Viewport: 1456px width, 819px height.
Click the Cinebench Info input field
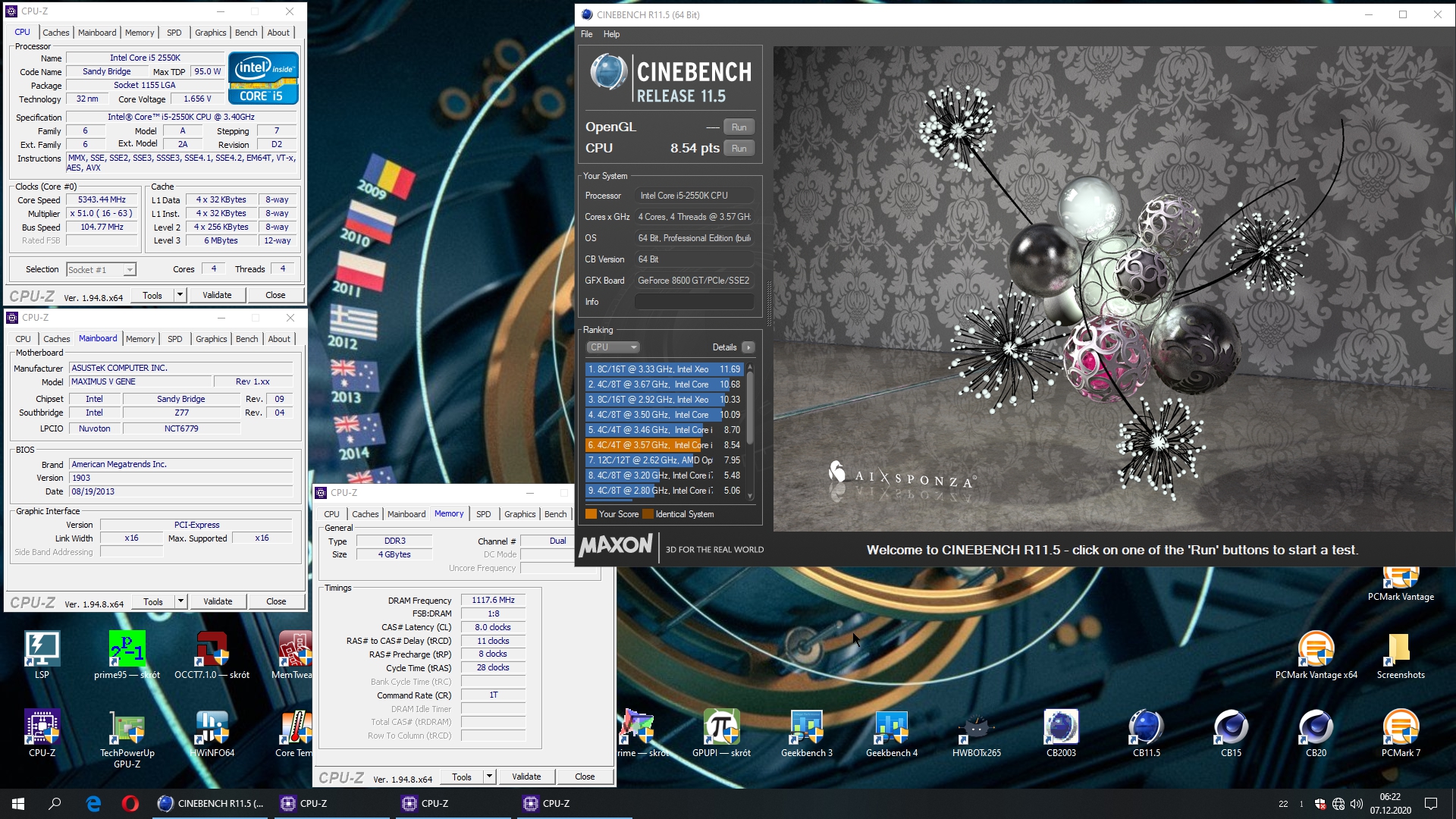tap(694, 302)
